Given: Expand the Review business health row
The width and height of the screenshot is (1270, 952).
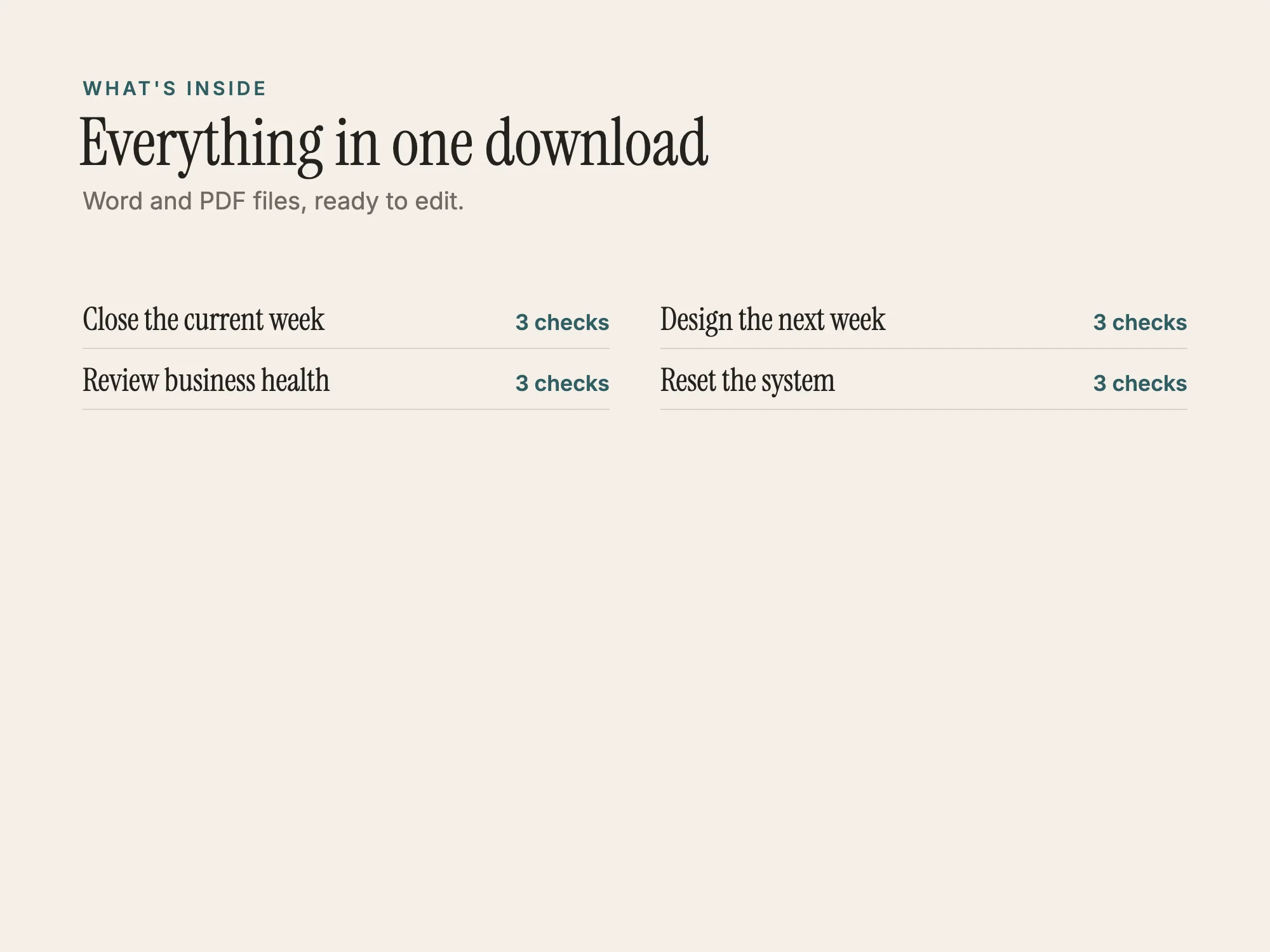Looking at the screenshot, I should [x=346, y=380].
